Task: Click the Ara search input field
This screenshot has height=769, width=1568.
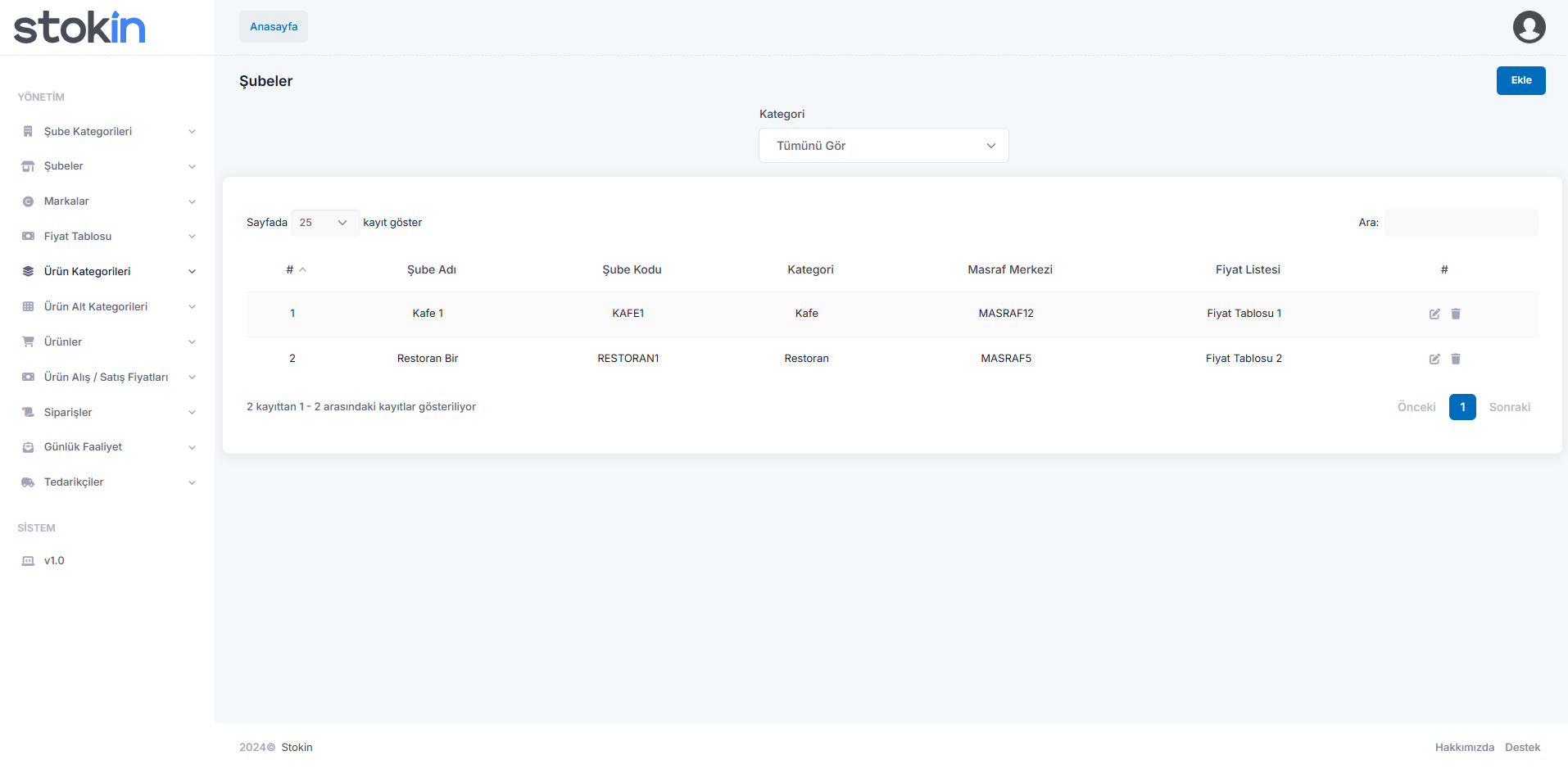Action: coord(1461,223)
